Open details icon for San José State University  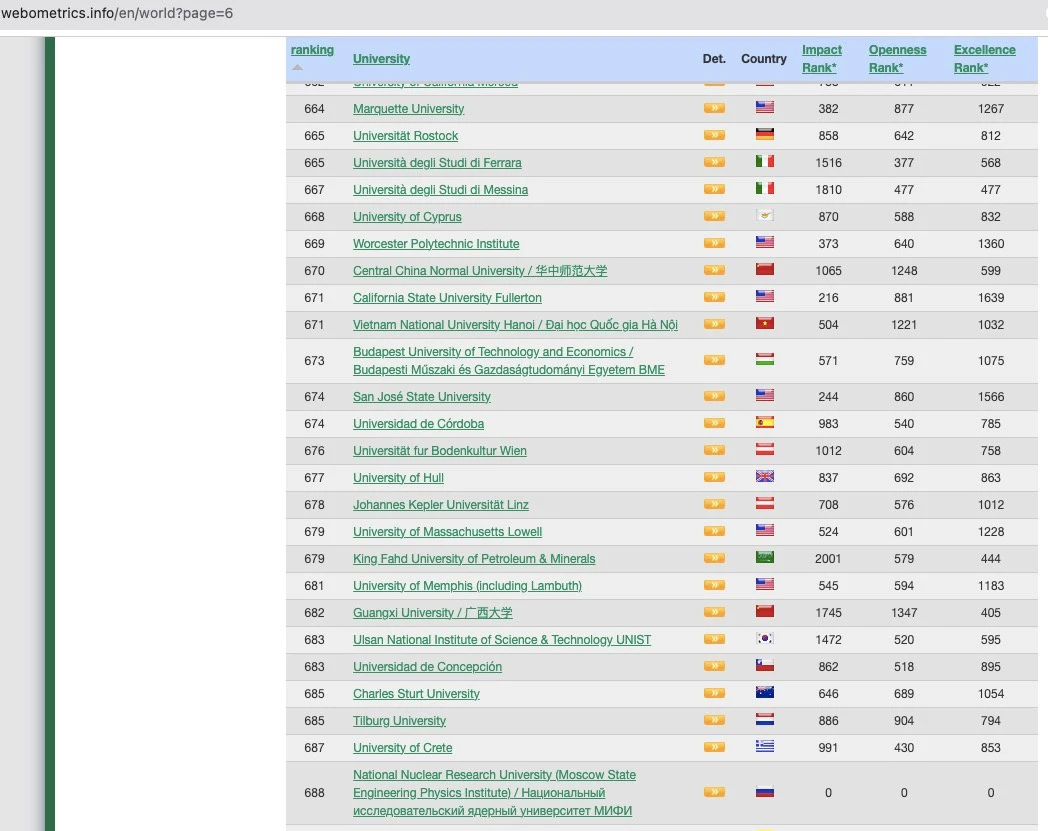coord(714,396)
